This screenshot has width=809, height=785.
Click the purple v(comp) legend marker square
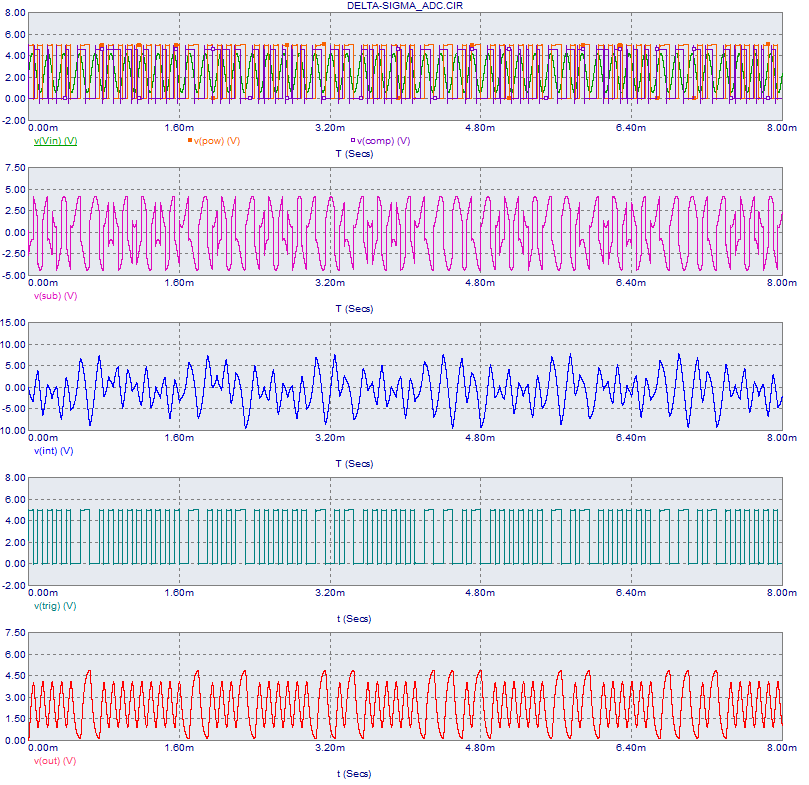351,141
